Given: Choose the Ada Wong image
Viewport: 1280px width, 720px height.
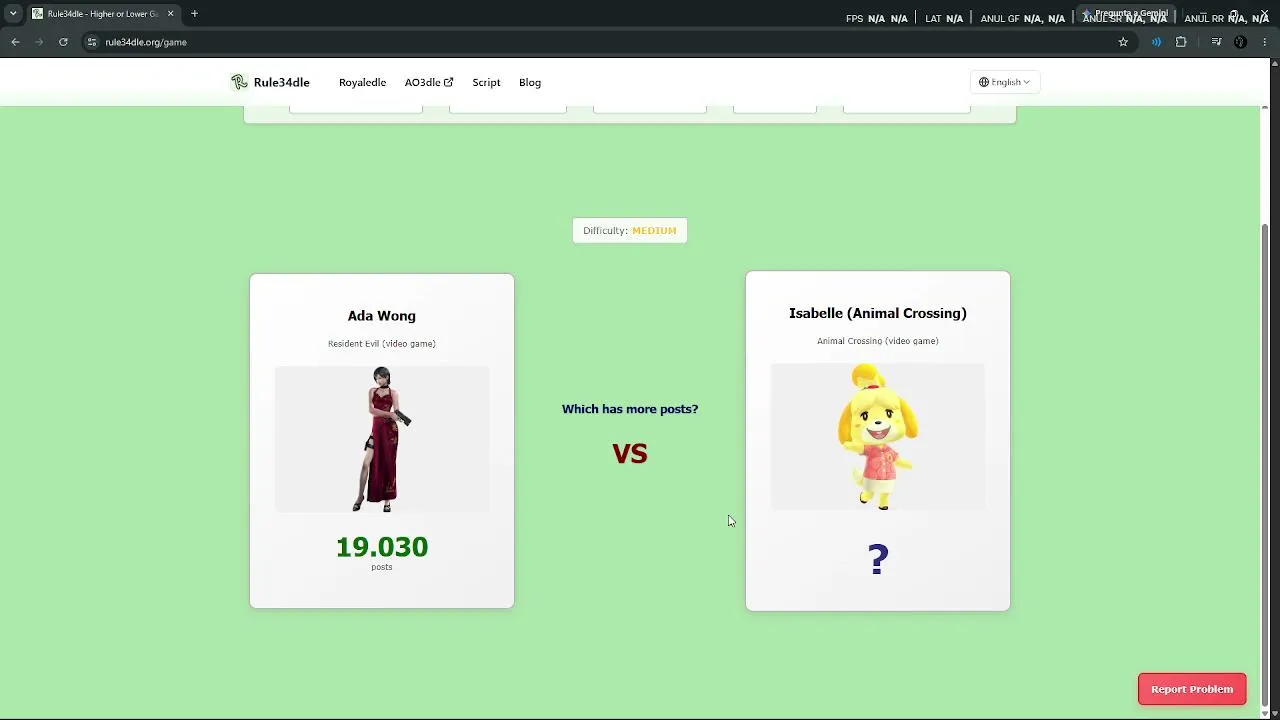Looking at the screenshot, I should (382, 439).
